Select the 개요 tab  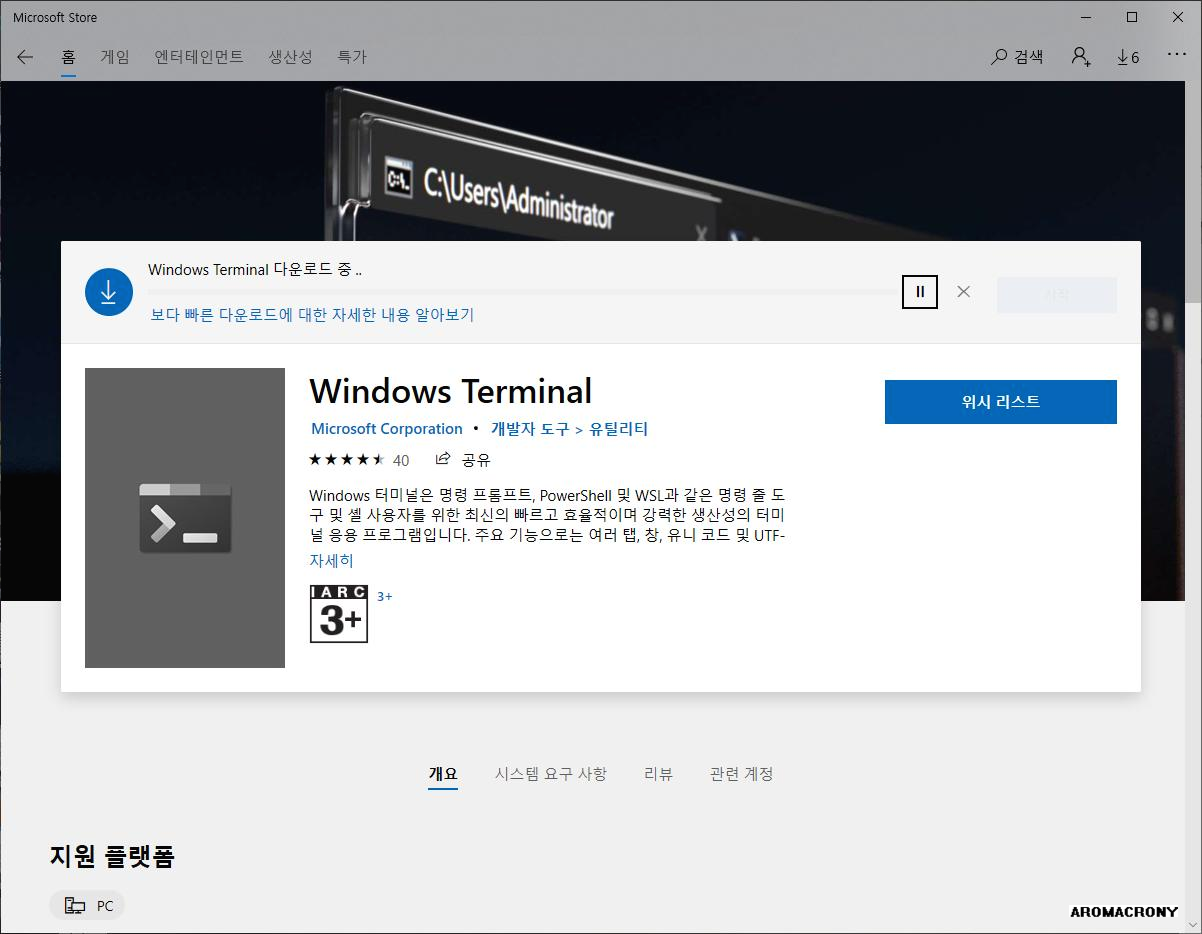pyautogui.click(x=443, y=774)
